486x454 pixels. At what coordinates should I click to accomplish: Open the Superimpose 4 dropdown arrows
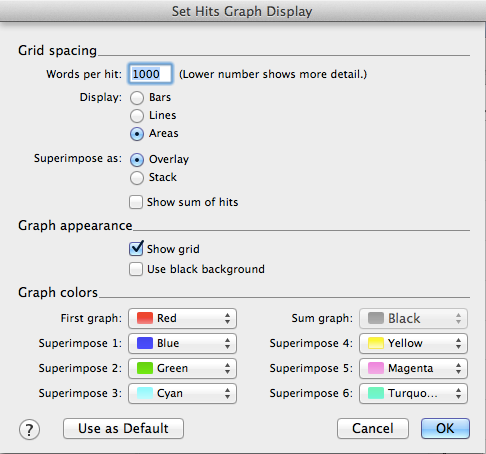458,343
